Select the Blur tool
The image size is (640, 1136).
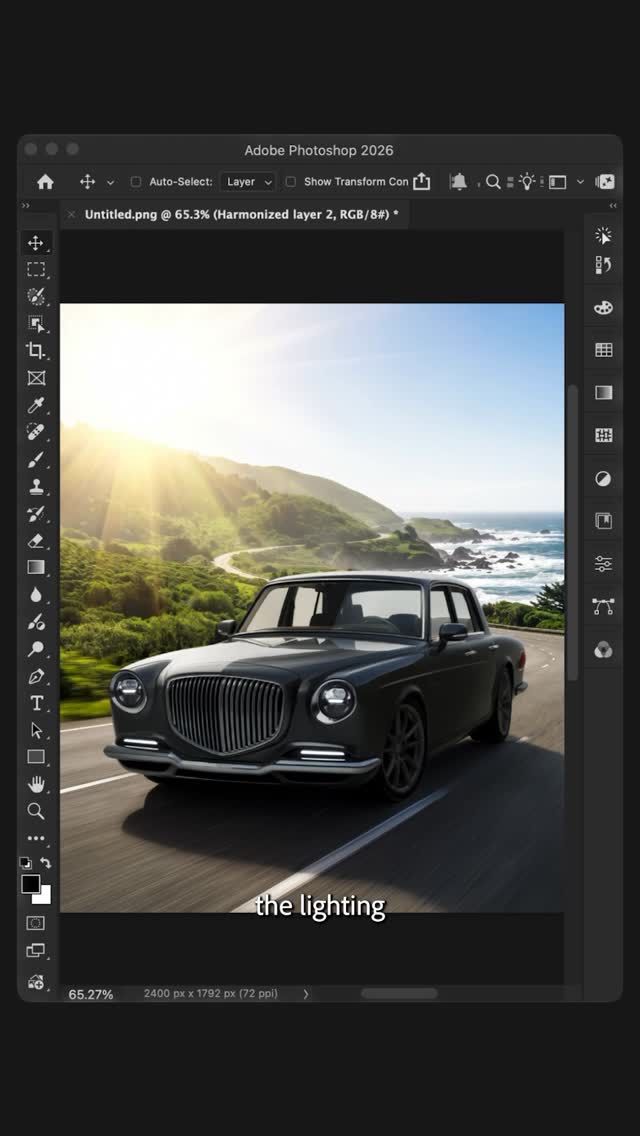36,595
